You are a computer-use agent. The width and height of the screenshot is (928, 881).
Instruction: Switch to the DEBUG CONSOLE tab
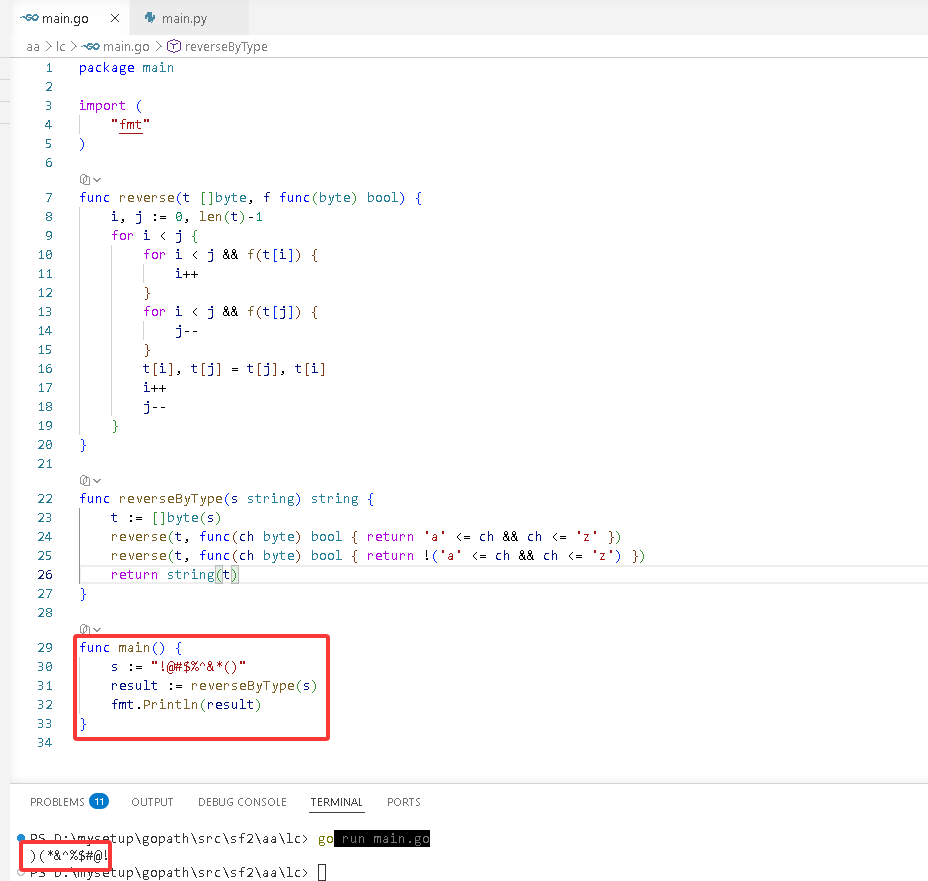[242, 802]
